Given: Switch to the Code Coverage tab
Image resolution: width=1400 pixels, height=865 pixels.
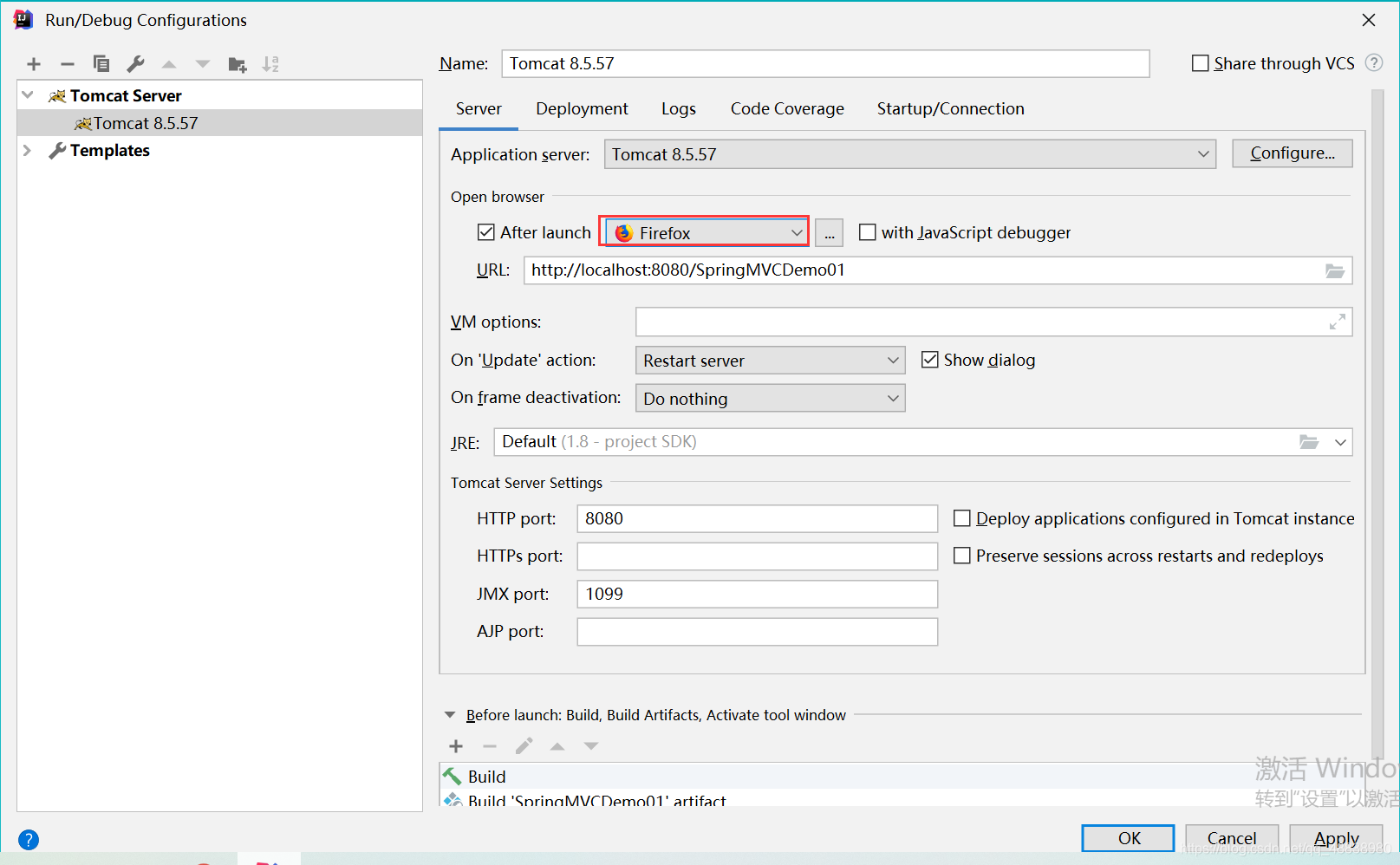Looking at the screenshot, I should click(x=787, y=109).
